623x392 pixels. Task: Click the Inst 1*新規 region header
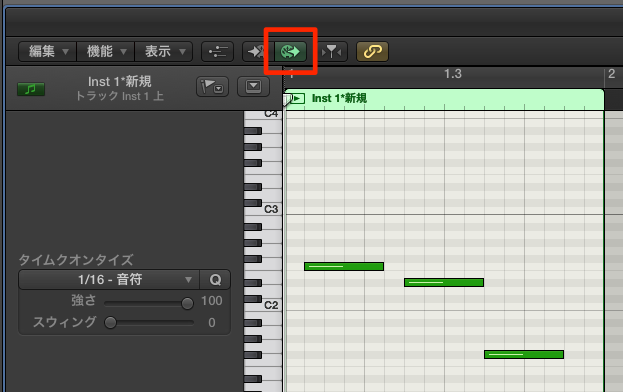(444, 99)
